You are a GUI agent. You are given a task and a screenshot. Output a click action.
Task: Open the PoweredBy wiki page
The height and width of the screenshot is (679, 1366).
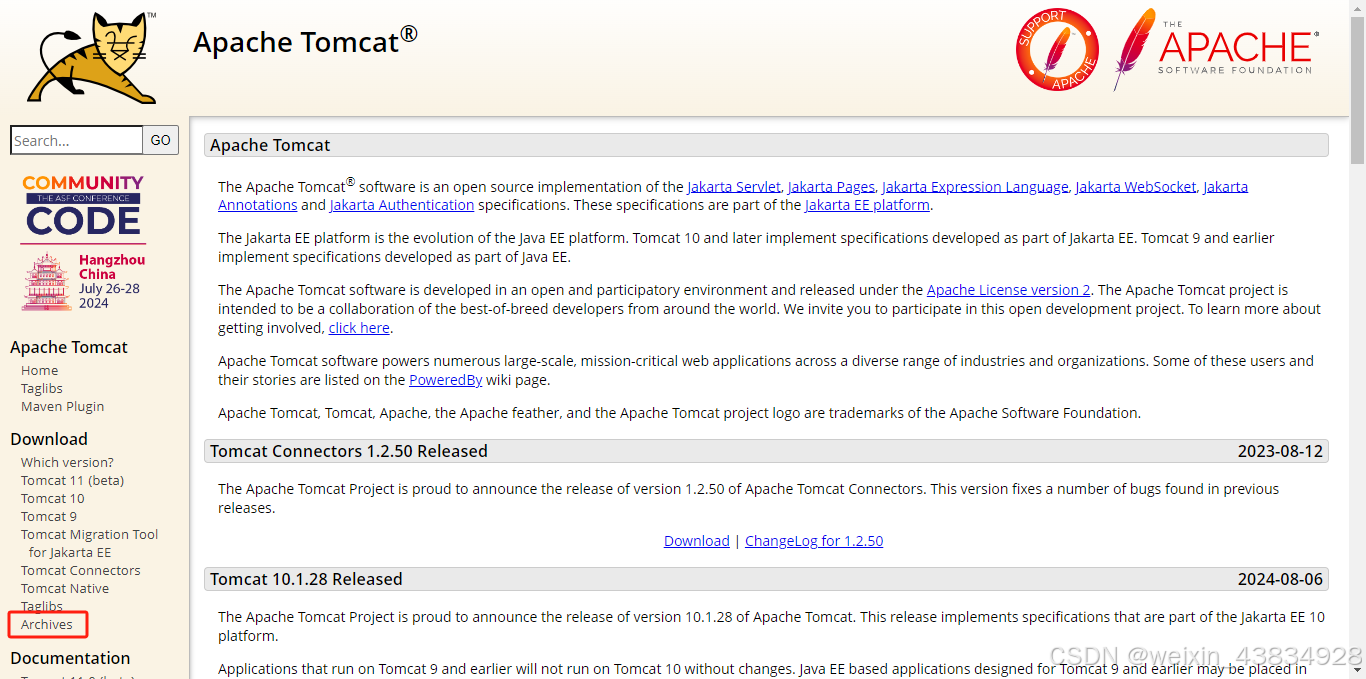444,379
